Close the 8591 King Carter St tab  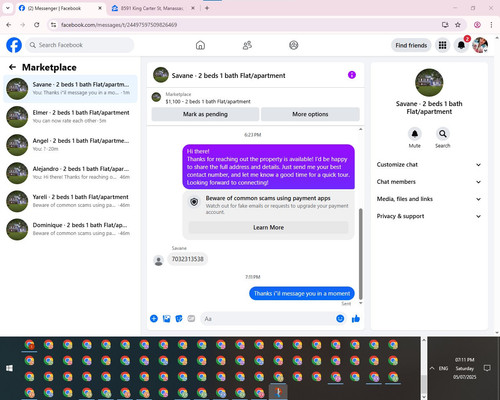[x=193, y=8]
